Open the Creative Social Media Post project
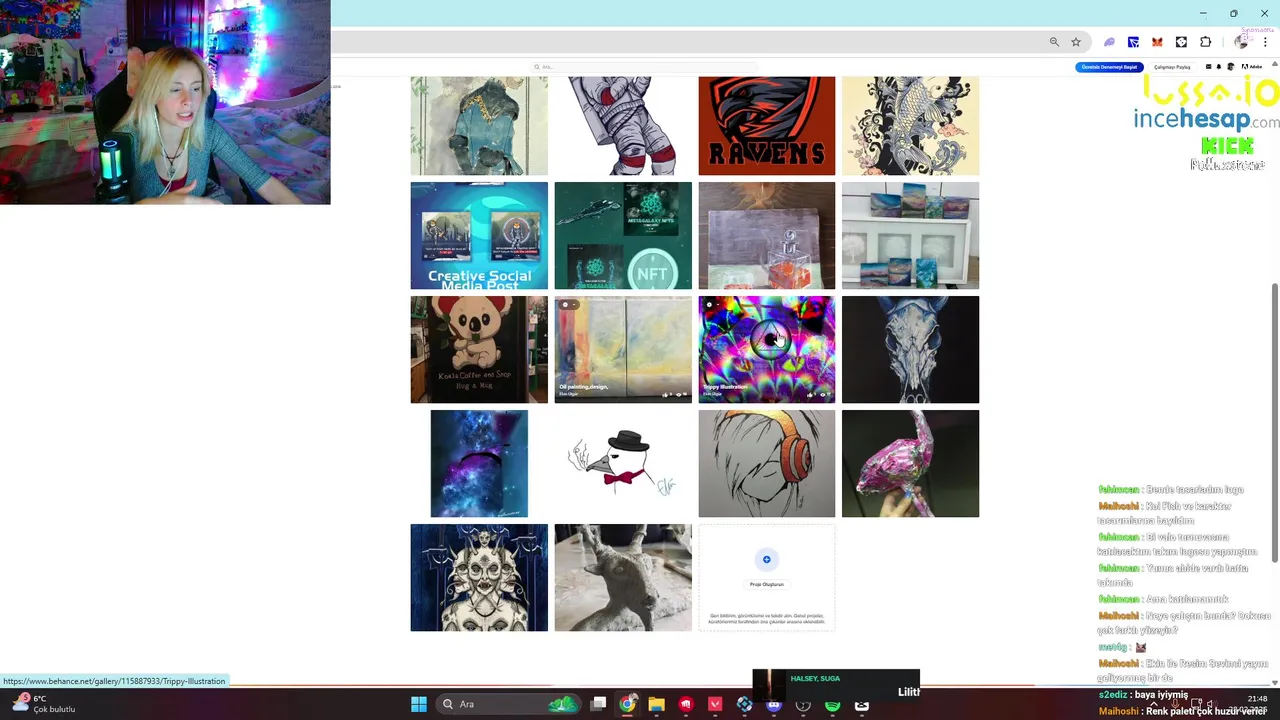 [479, 235]
